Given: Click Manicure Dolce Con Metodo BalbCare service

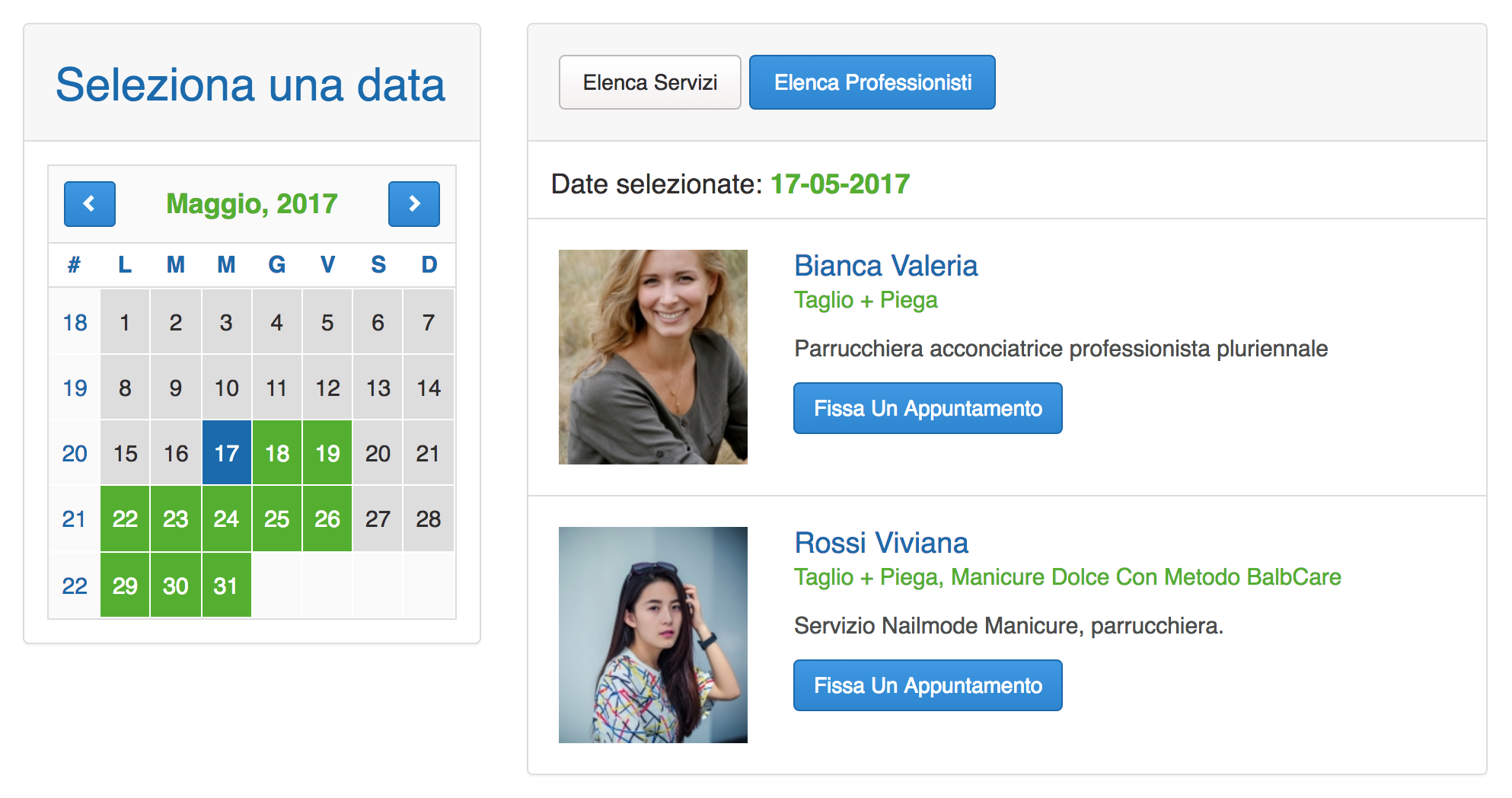Looking at the screenshot, I should 1146,577.
